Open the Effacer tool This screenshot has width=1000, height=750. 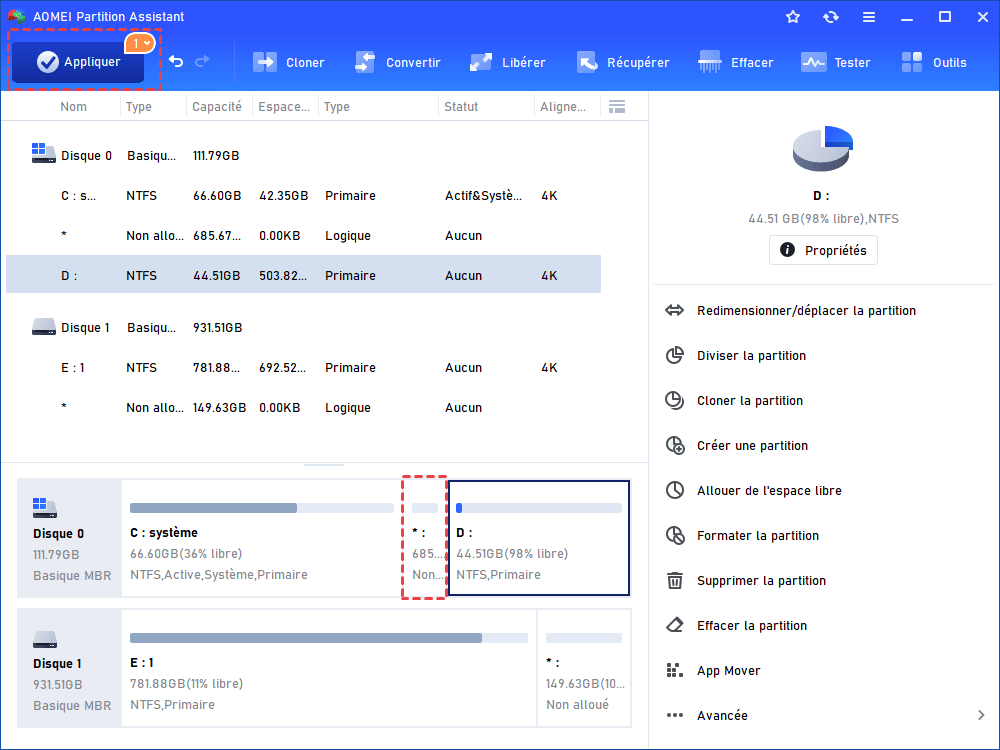pos(735,62)
